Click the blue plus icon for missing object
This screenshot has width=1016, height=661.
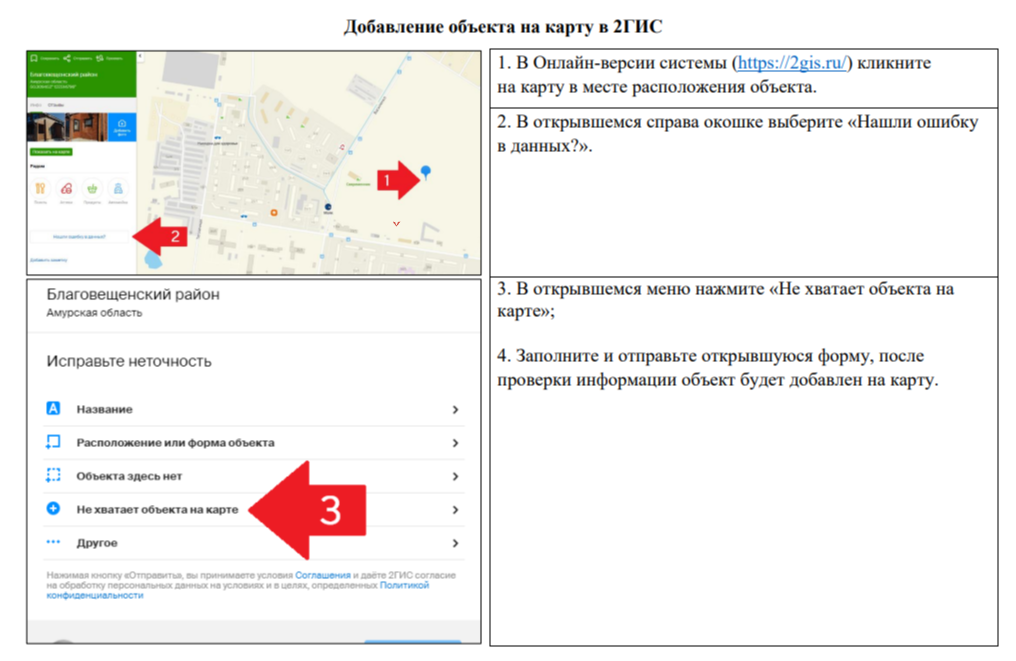point(53,509)
